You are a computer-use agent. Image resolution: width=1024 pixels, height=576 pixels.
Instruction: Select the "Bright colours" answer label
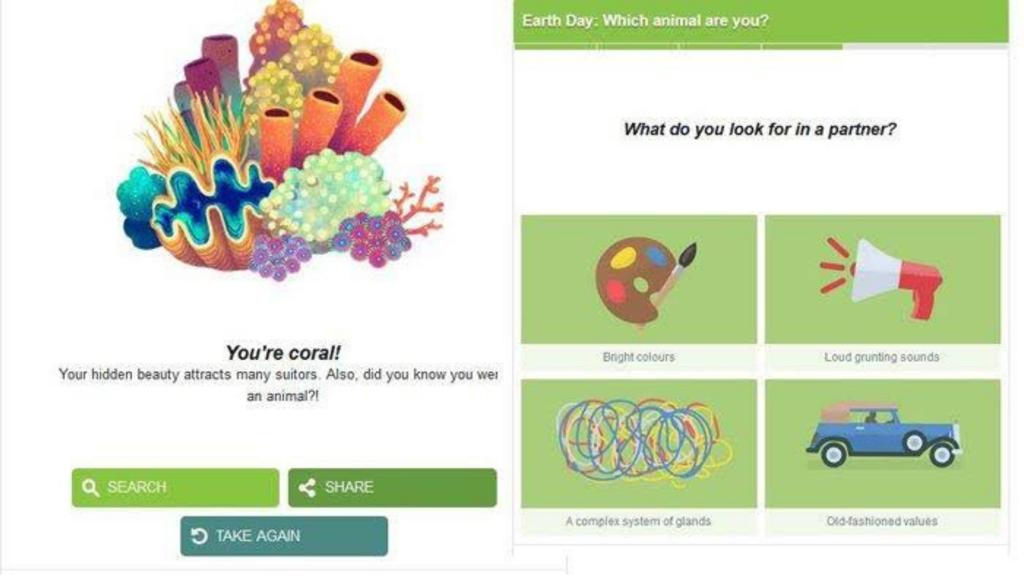639,357
